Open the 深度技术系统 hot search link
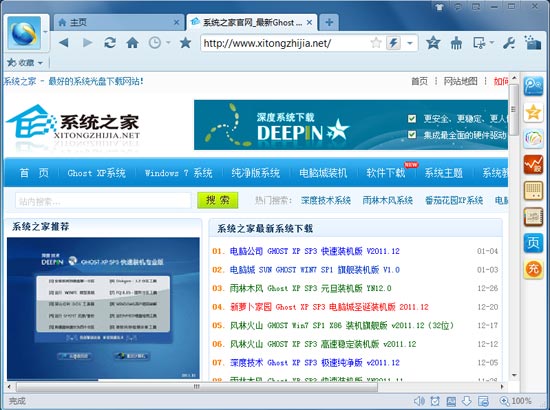Image resolution: width=550 pixels, height=410 pixels. (326, 200)
